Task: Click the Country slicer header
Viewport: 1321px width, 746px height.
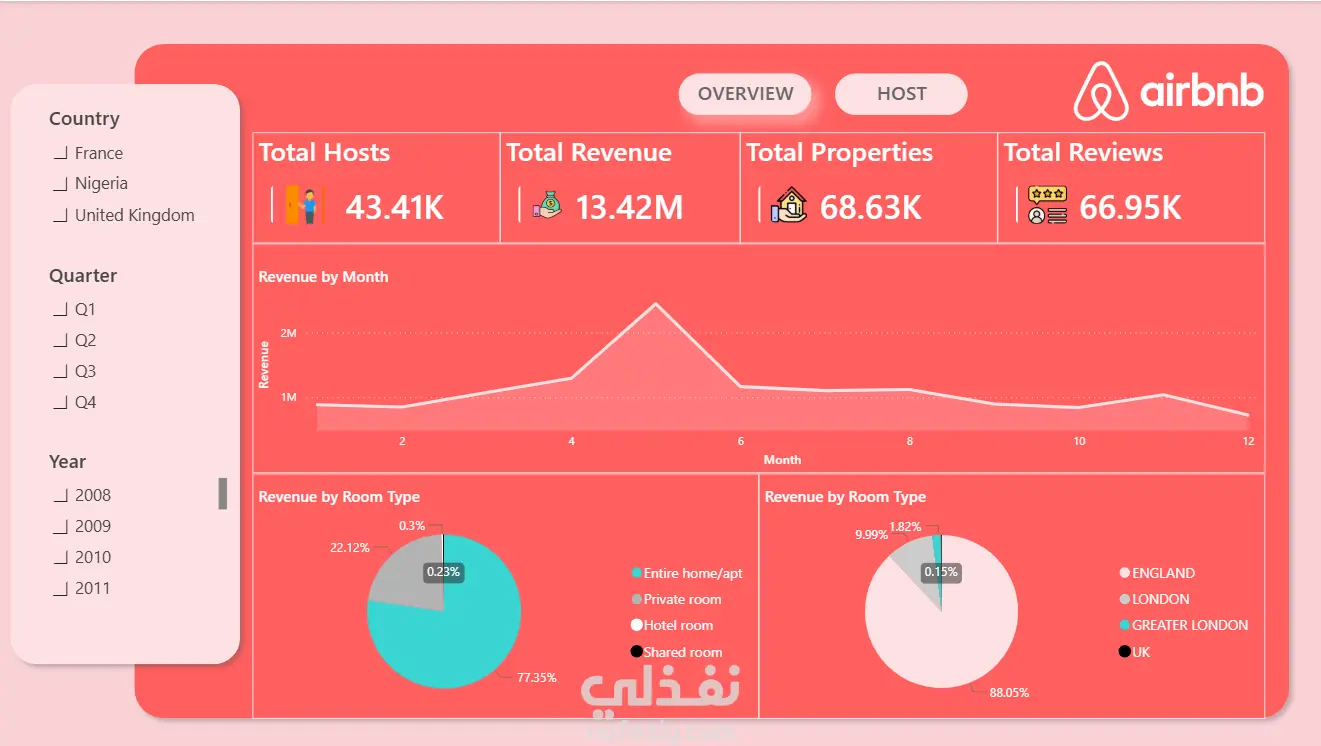Action: [84, 119]
